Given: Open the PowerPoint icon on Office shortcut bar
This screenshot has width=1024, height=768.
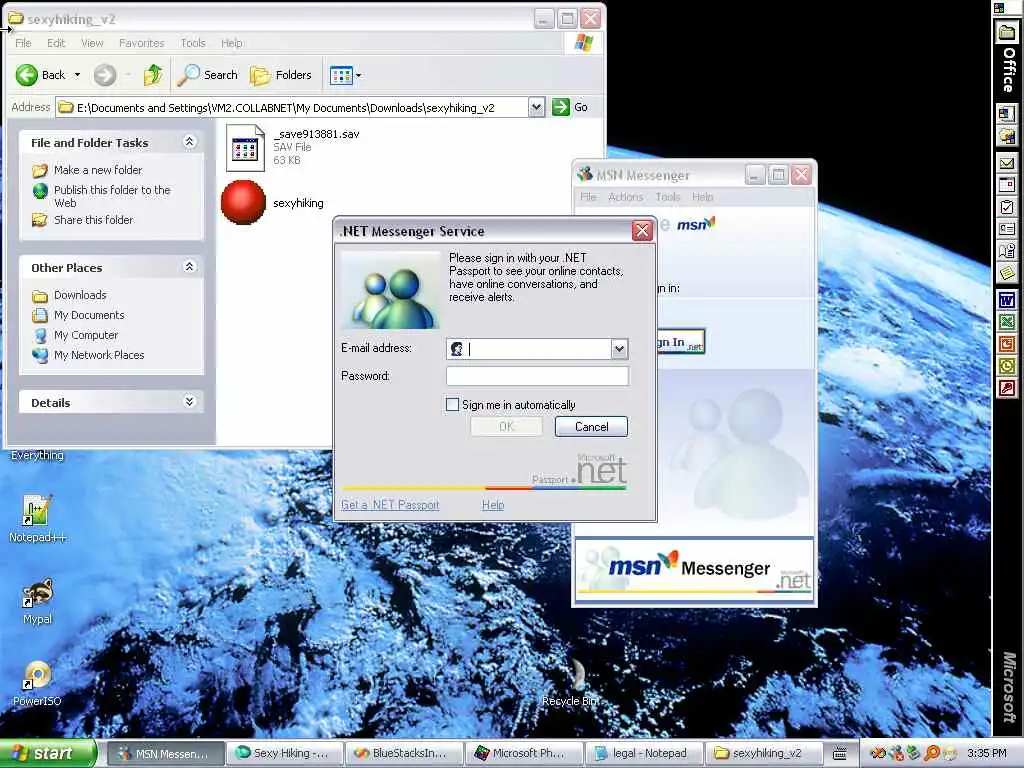Looking at the screenshot, I should point(1007,344).
